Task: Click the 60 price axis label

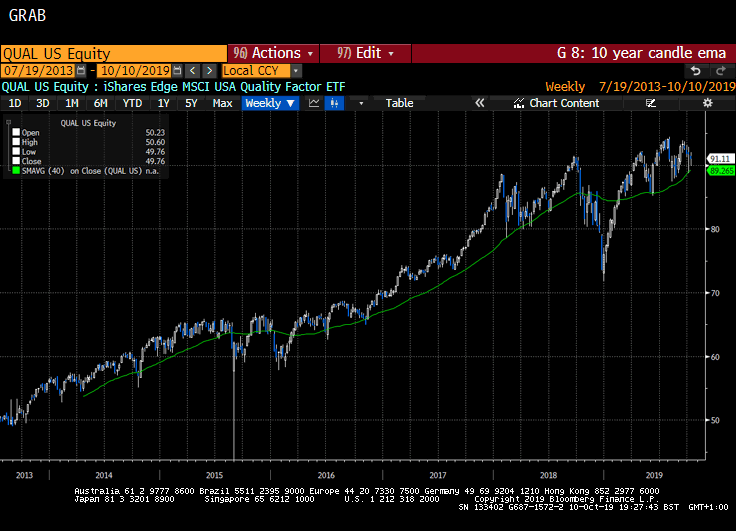Action: coord(715,357)
